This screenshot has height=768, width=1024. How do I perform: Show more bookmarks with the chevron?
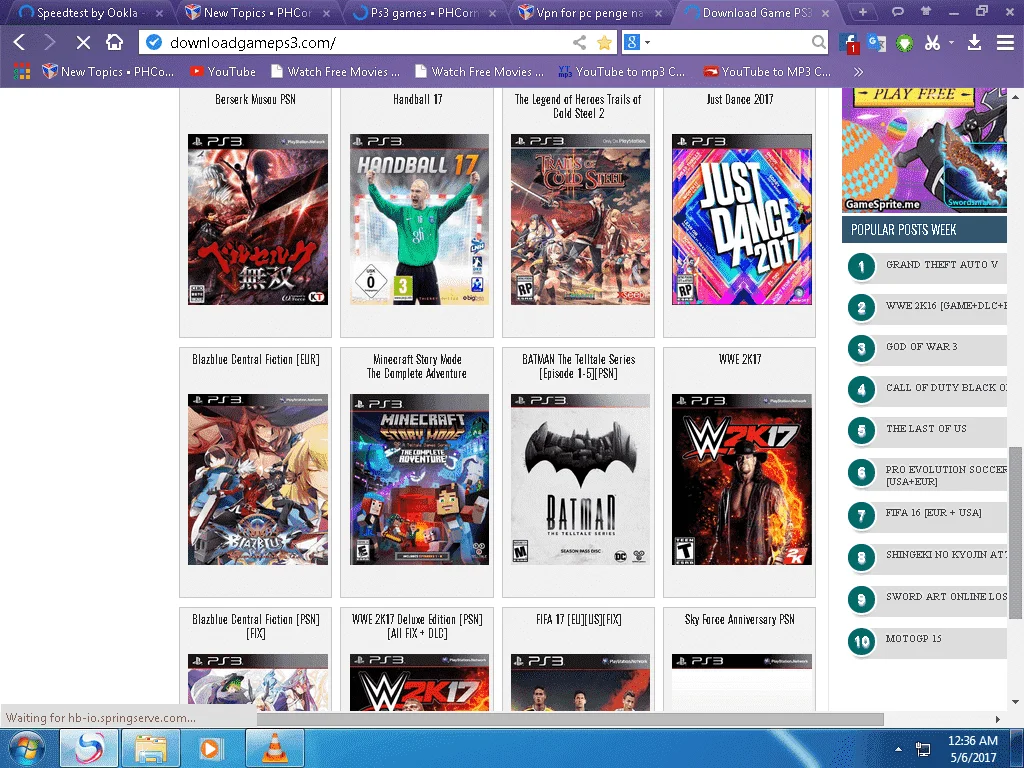point(858,71)
